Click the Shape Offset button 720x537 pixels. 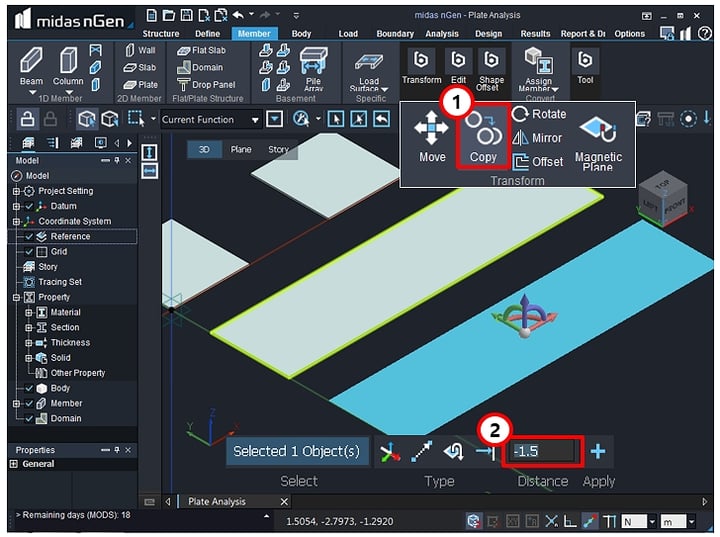tap(491, 69)
